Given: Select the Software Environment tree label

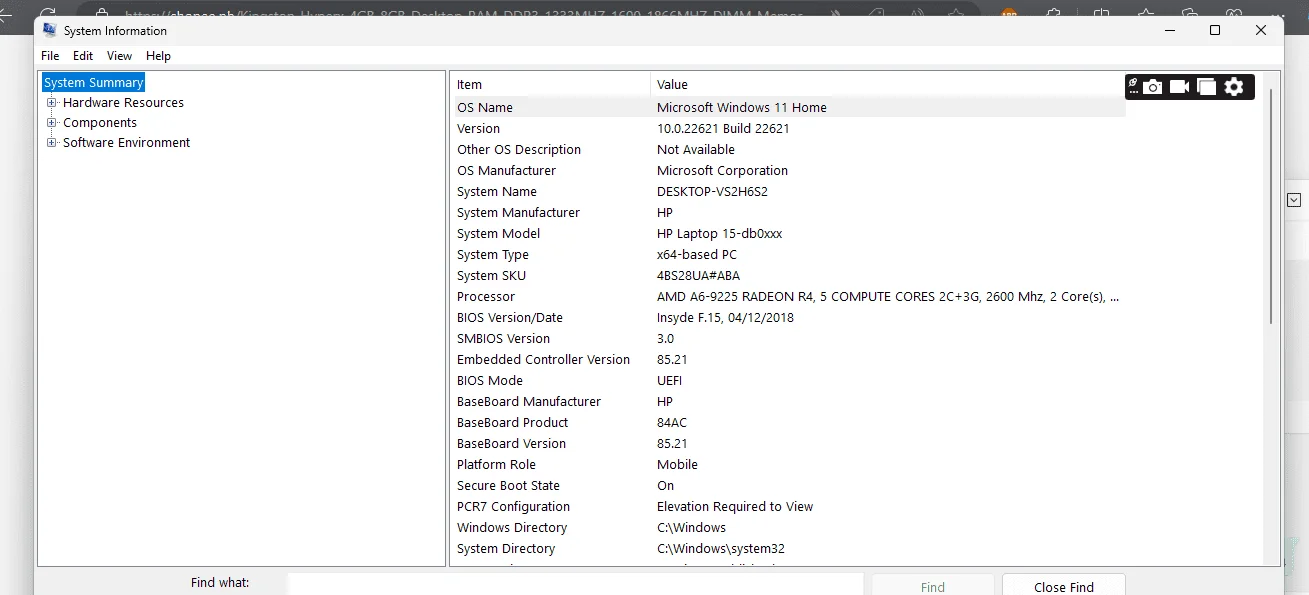Looking at the screenshot, I should click(x=126, y=142).
